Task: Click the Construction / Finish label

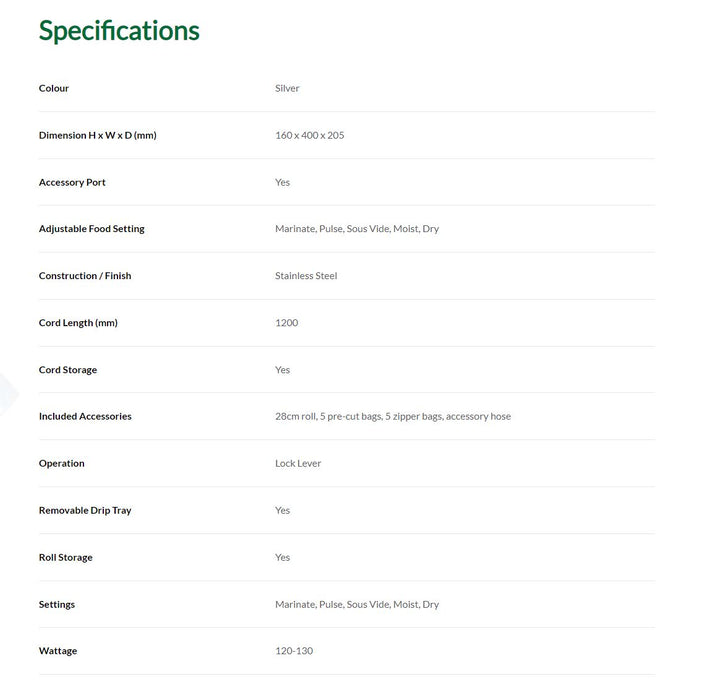Action: pyautogui.click(x=85, y=276)
